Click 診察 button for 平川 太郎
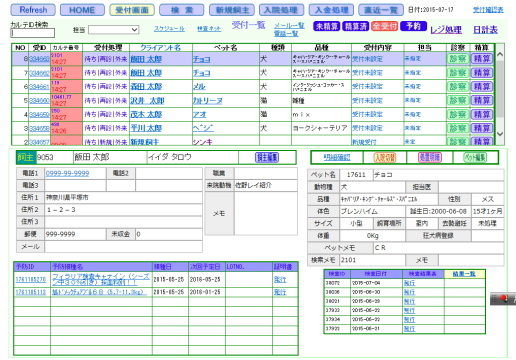The width and height of the screenshot is (516, 360). 458,128
